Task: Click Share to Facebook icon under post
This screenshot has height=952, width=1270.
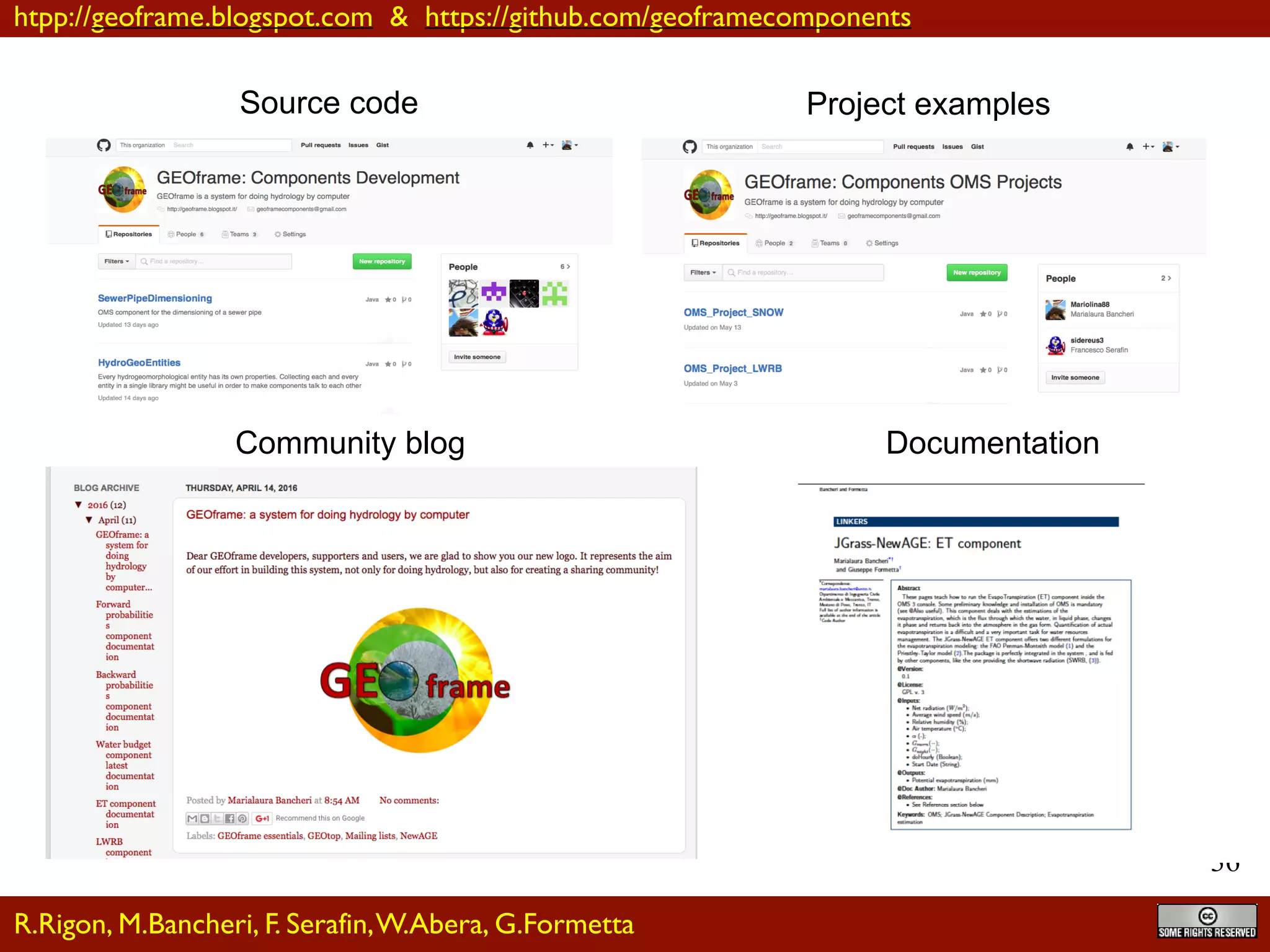Action: point(229,819)
